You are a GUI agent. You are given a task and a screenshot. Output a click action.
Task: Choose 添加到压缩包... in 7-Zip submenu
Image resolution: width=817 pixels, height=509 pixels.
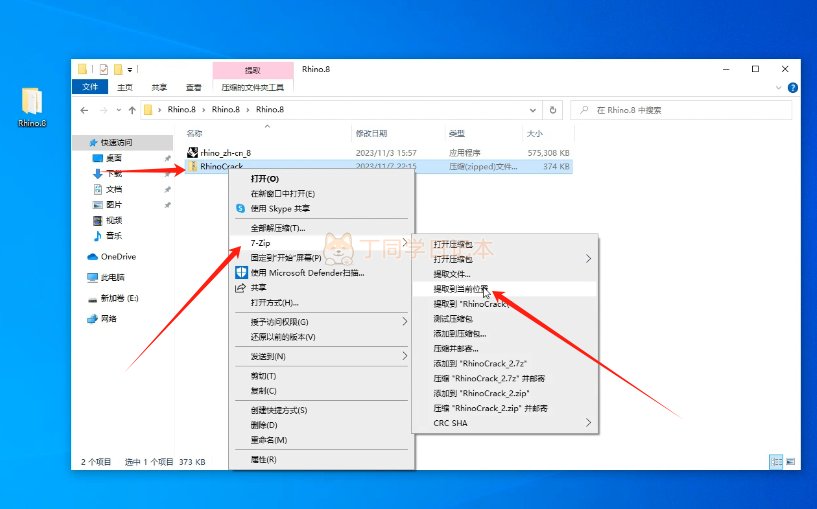(x=504, y=333)
